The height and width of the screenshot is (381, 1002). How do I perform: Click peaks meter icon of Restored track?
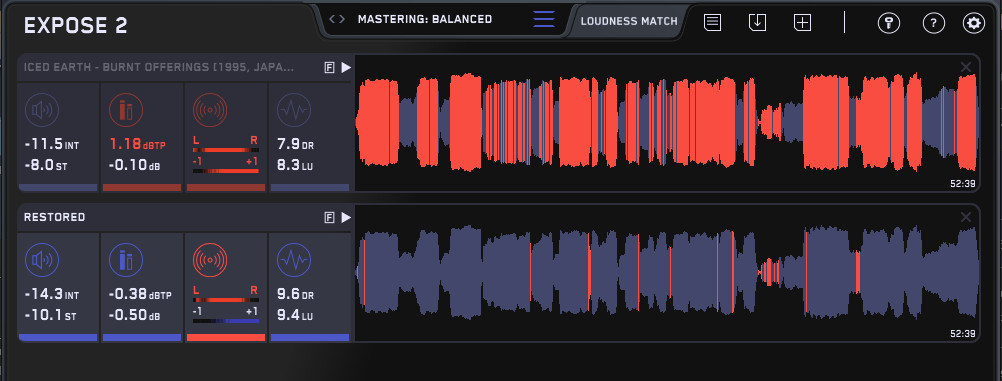click(x=126, y=260)
